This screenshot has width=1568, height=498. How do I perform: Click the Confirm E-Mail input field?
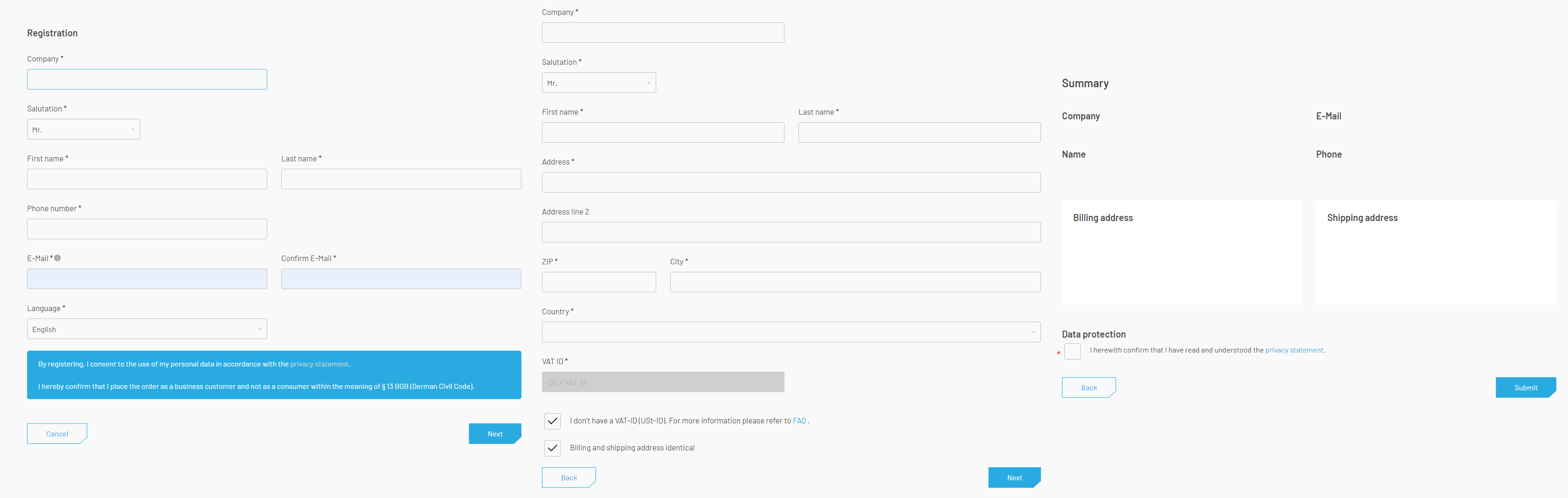[401, 279]
